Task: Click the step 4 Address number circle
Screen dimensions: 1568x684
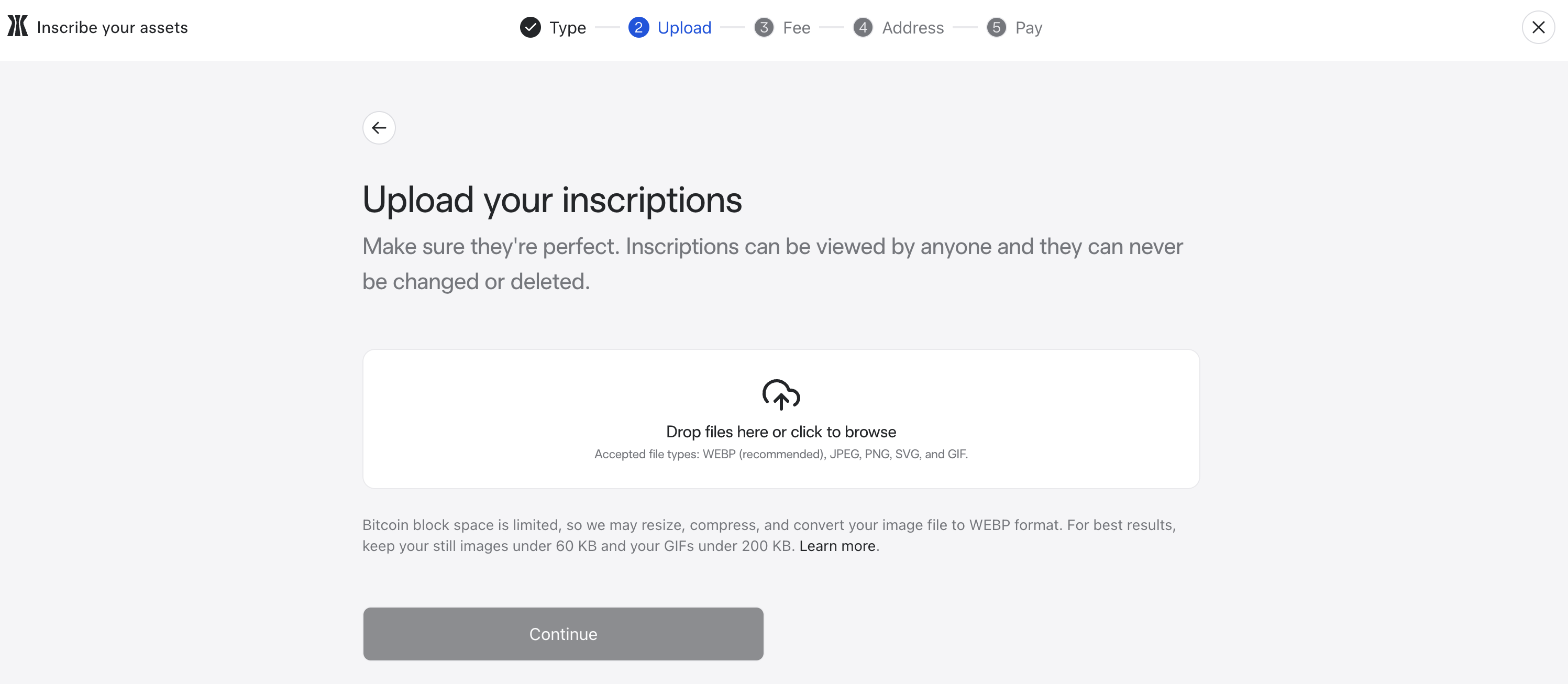Action: 863,27
